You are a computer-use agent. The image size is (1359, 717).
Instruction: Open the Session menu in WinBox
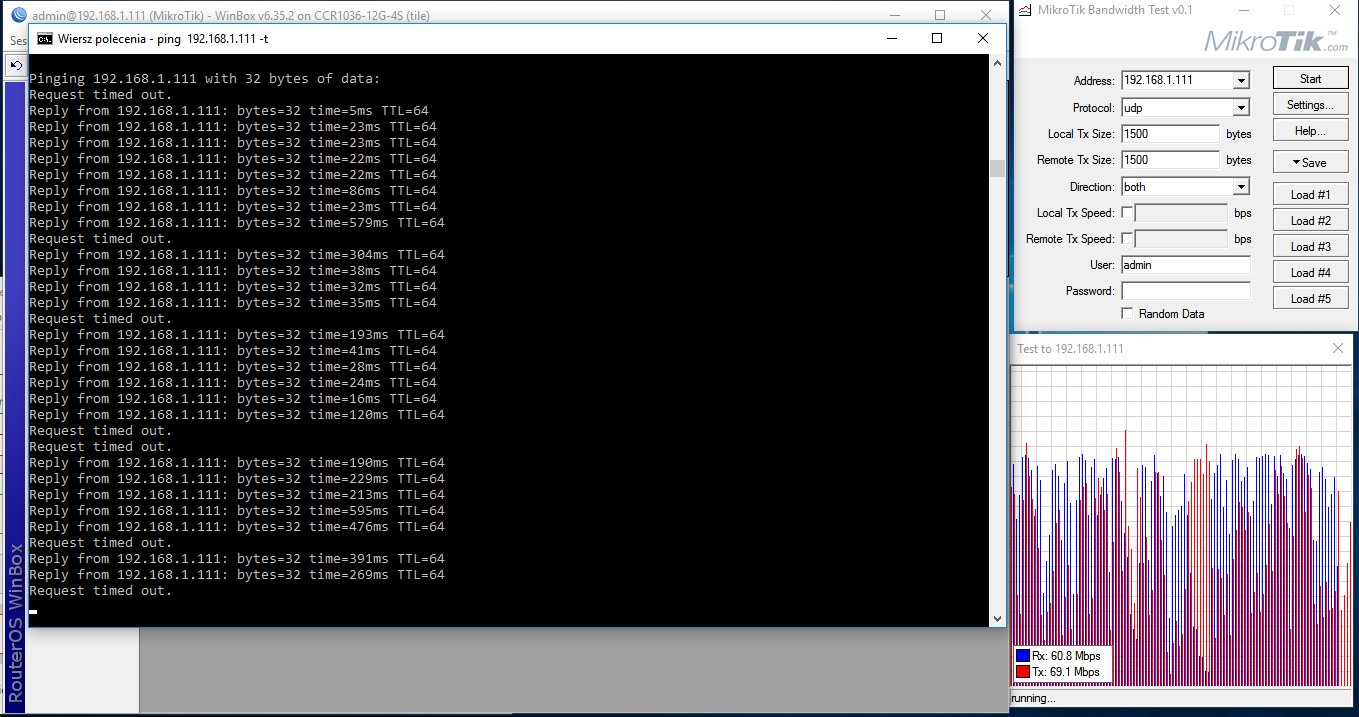pyautogui.click(x=18, y=41)
